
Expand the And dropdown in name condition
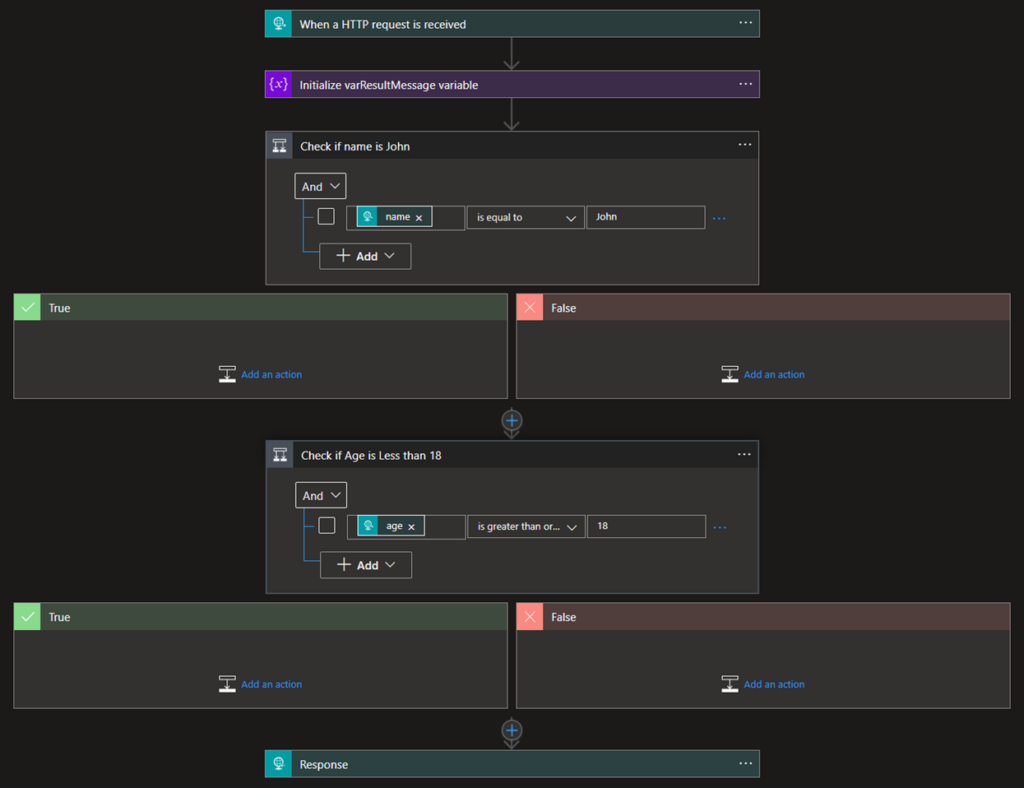(x=320, y=186)
